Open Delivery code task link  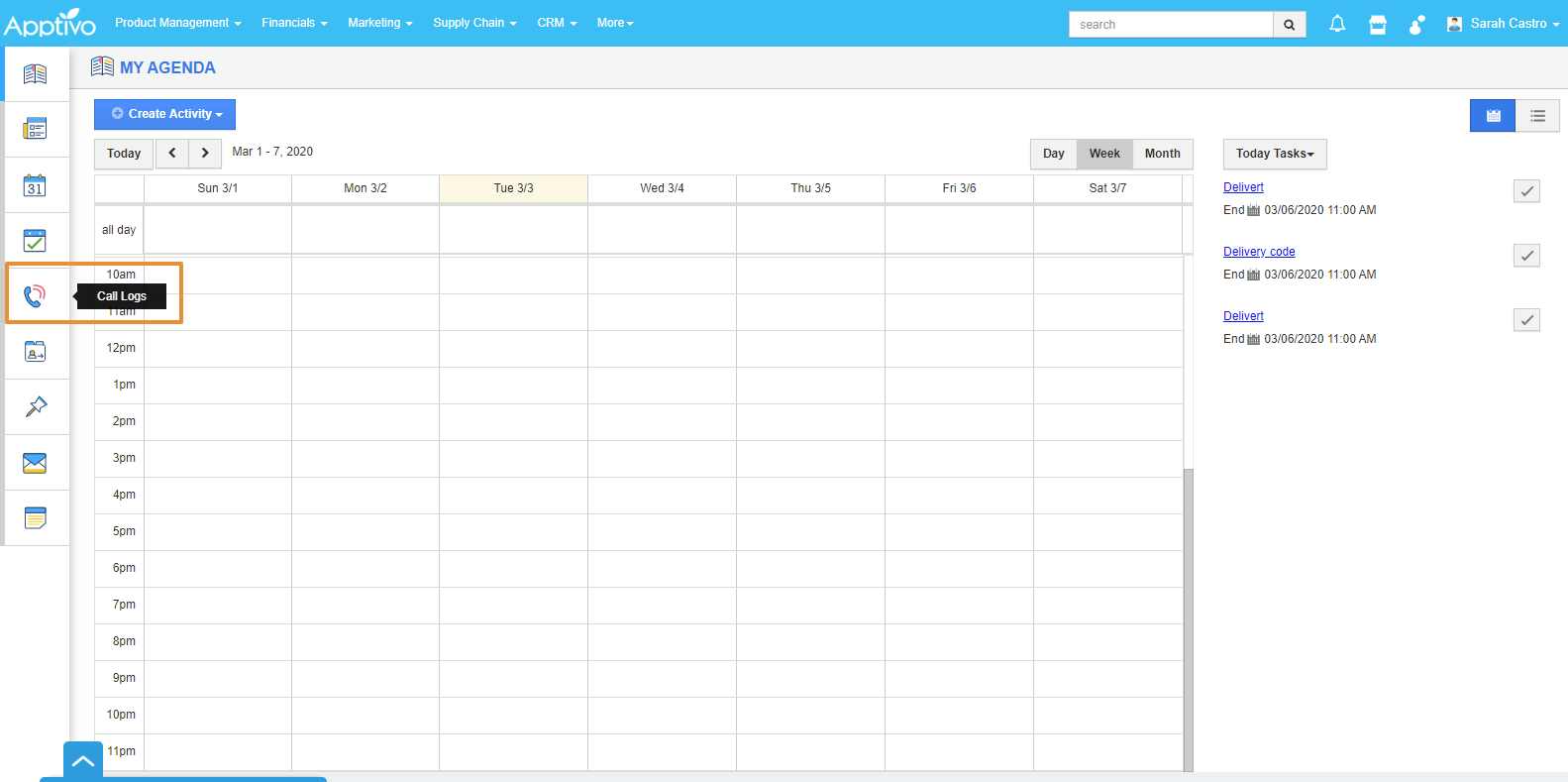tap(1259, 252)
